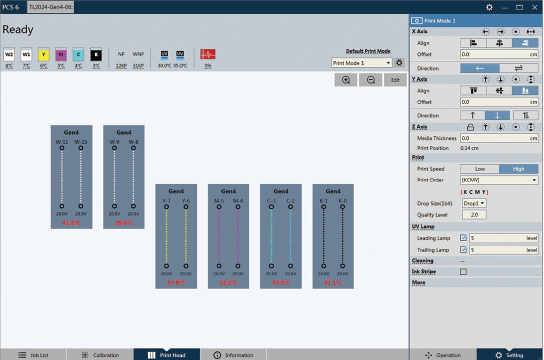Click the zoom in magnifier button
The width and height of the screenshot is (544, 360).
[x=346, y=80]
